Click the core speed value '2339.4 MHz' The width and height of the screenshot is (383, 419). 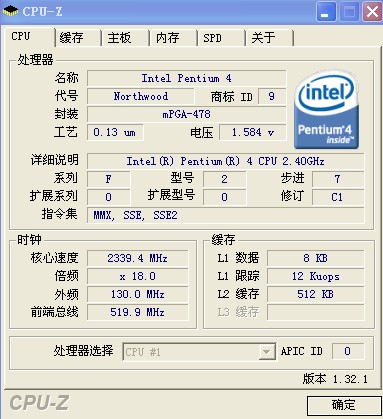tap(138, 258)
